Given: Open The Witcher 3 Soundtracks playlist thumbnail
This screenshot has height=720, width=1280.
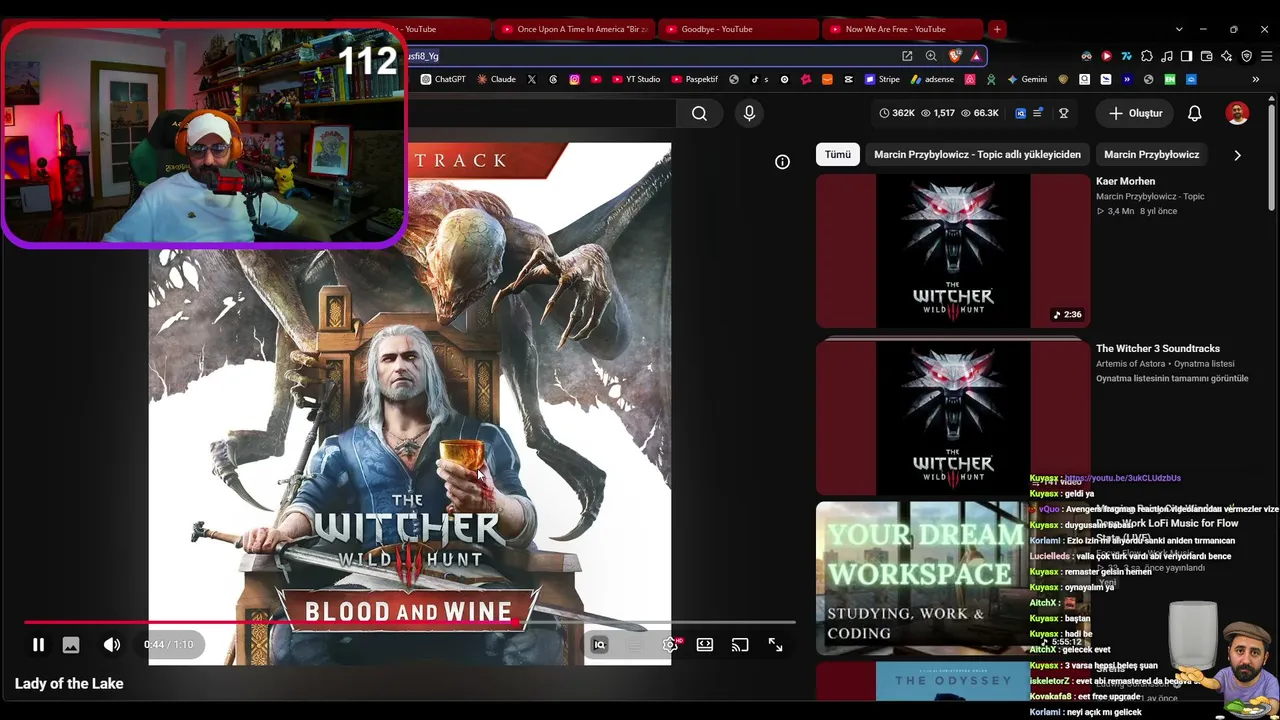Looking at the screenshot, I should coord(953,418).
